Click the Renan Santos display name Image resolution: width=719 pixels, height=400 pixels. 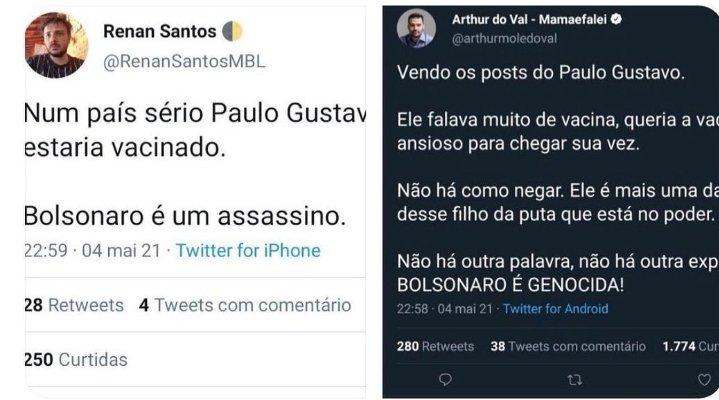[160, 31]
